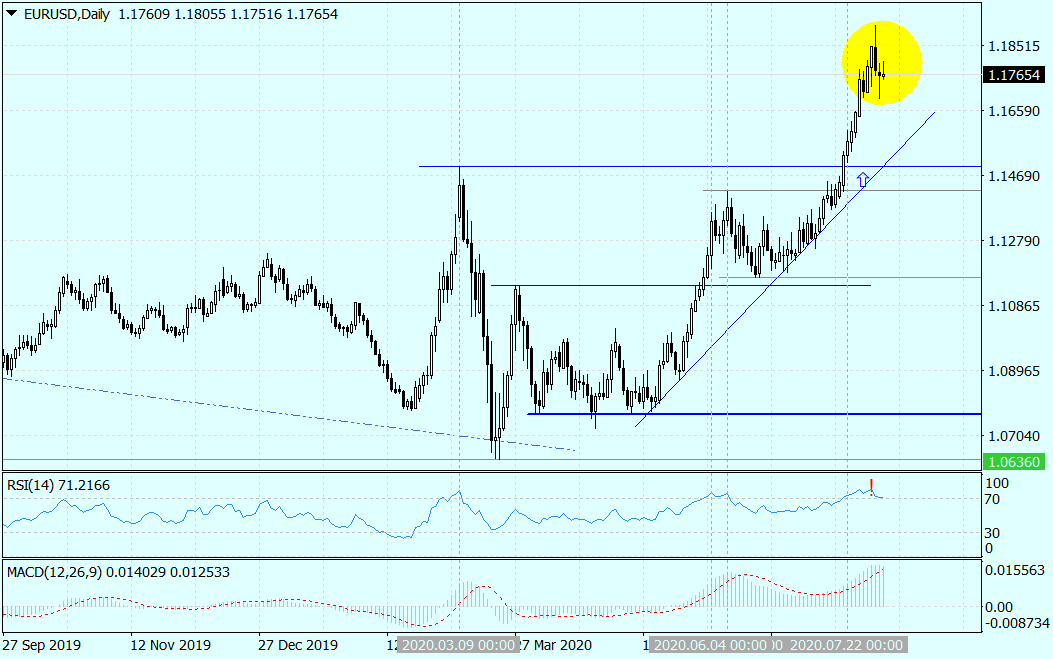Select the MACD scale value -0.008734
This screenshot has height=659, width=1053.
coord(1017,623)
